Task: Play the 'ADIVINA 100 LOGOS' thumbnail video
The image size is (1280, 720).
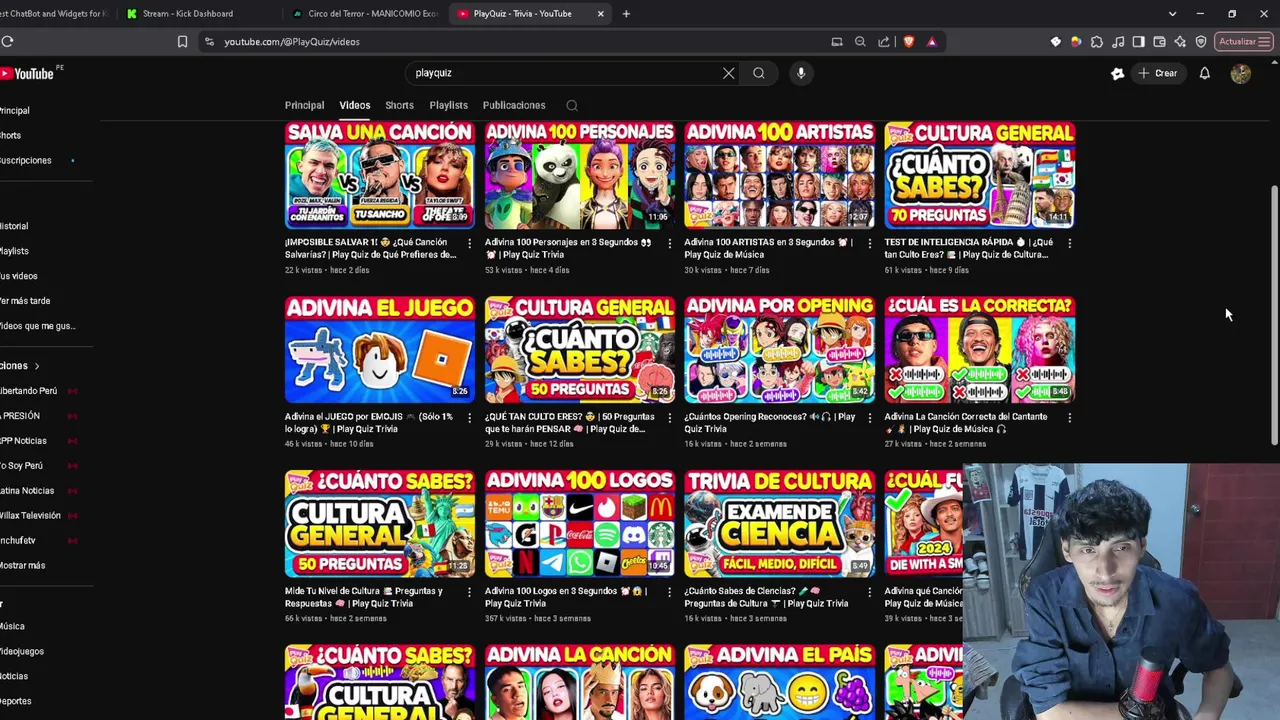Action: click(x=580, y=524)
